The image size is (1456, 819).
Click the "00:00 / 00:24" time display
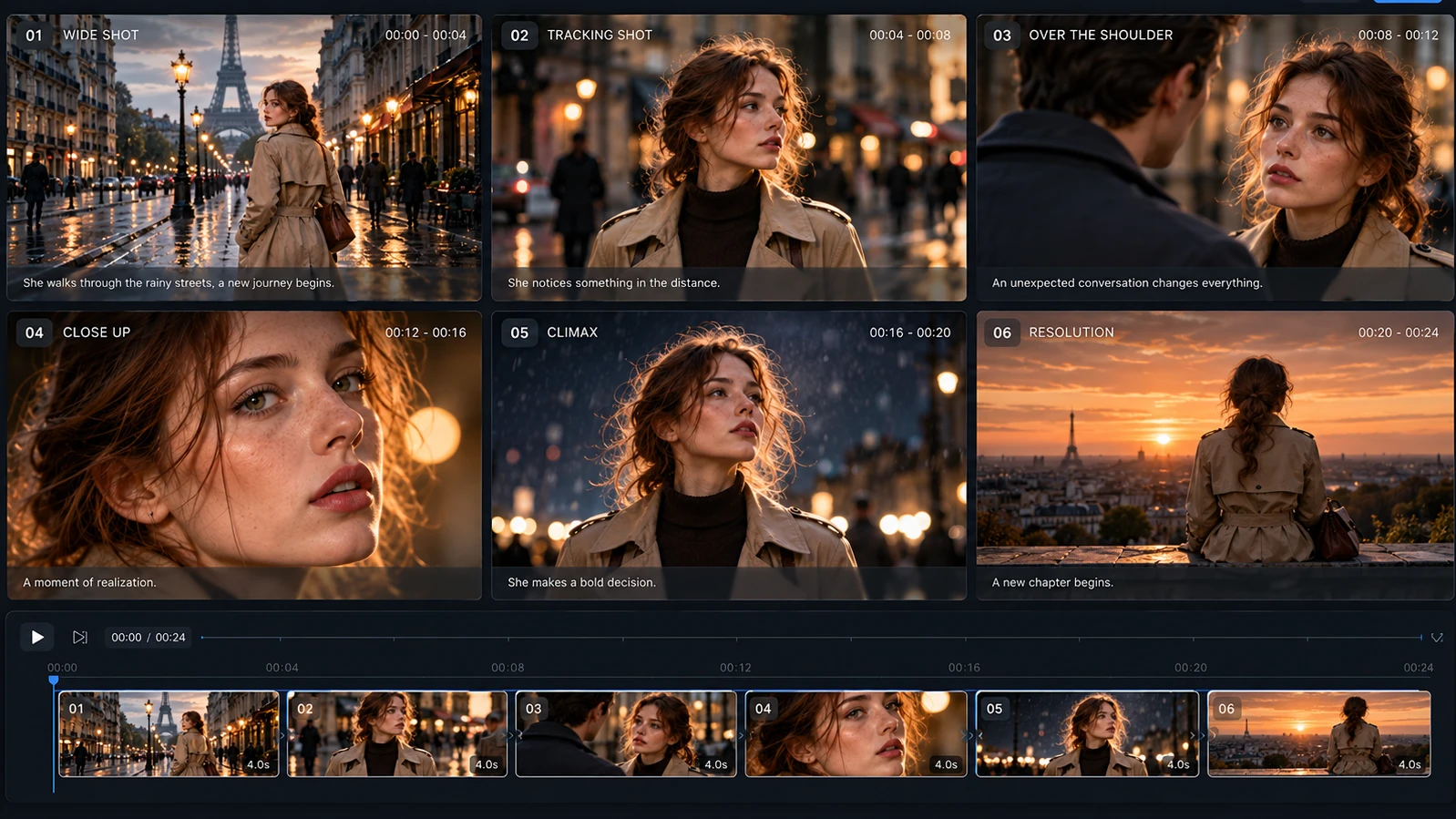149,638
